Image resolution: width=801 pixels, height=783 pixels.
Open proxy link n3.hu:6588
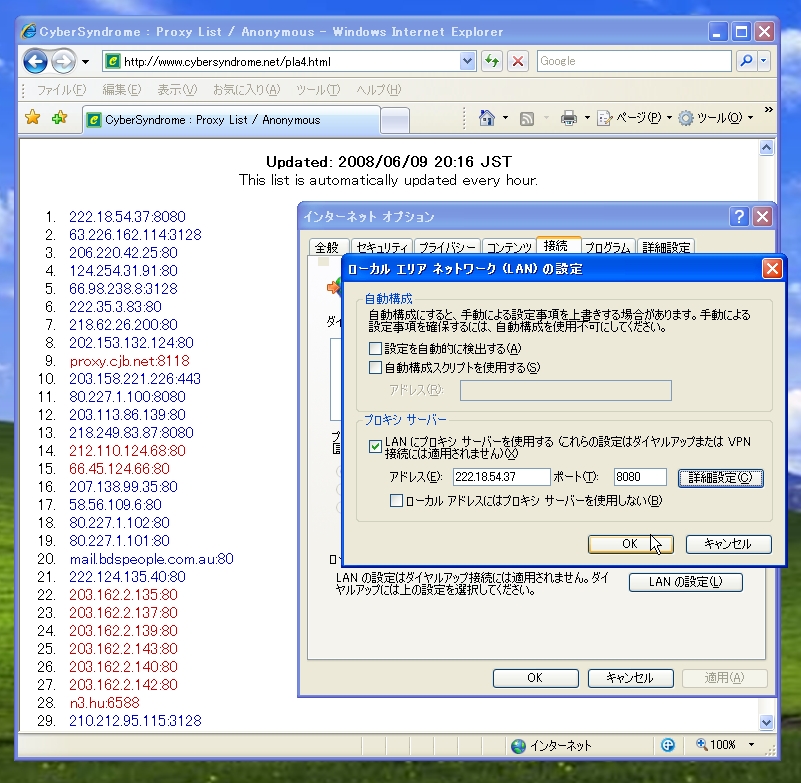pyautogui.click(x=105, y=703)
